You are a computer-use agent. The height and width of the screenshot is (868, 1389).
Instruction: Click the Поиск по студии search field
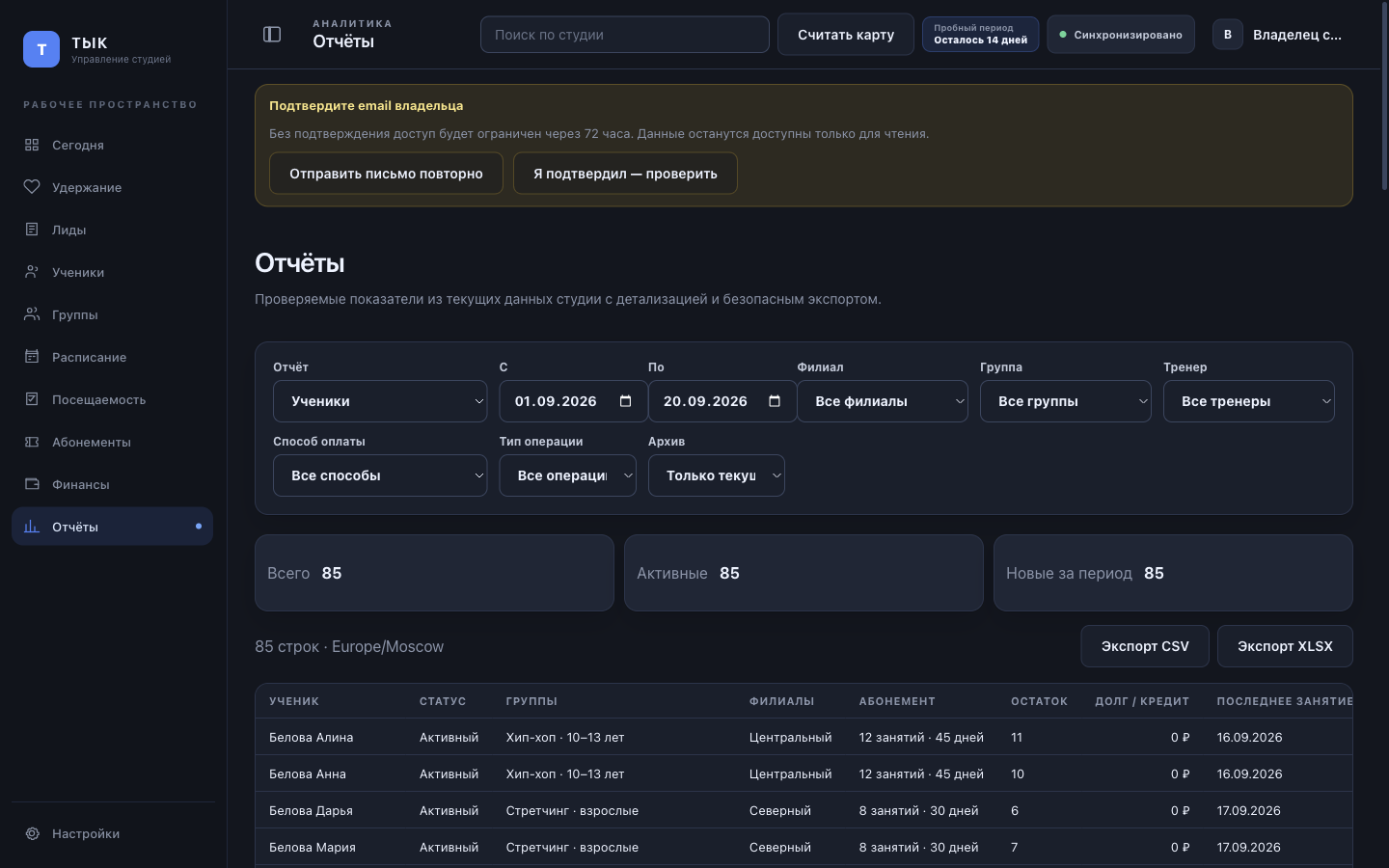pos(625,35)
